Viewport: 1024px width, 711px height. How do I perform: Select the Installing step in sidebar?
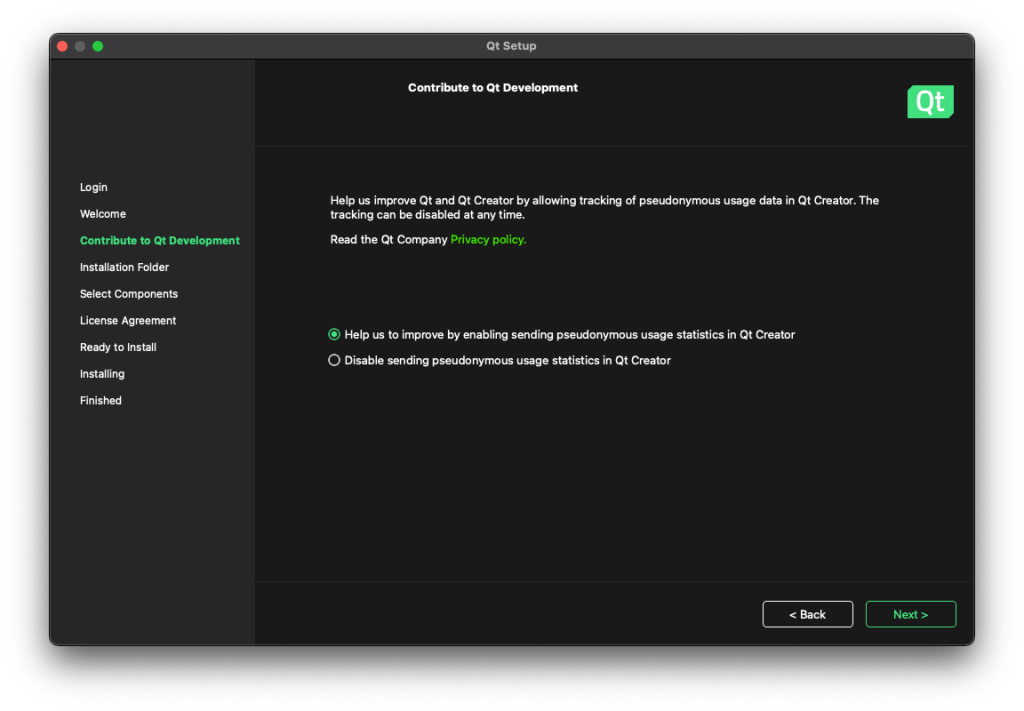tap(102, 374)
